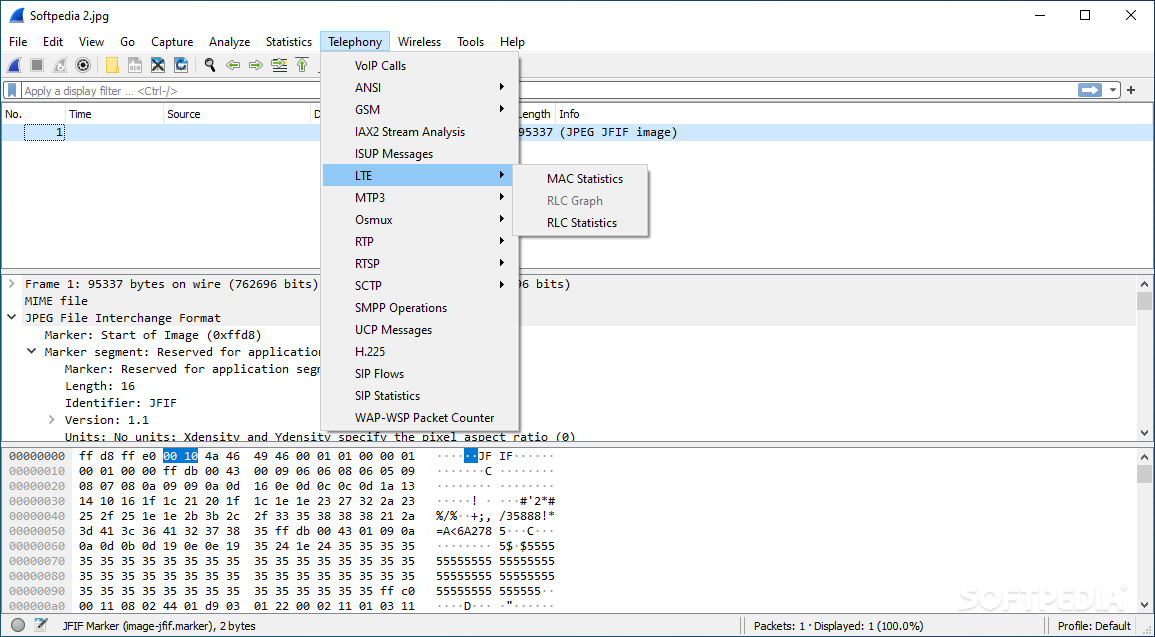Image resolution: width=1155 pixels, height=637 pixels.
Task: Open the File menu
Action: coord(18,42)
